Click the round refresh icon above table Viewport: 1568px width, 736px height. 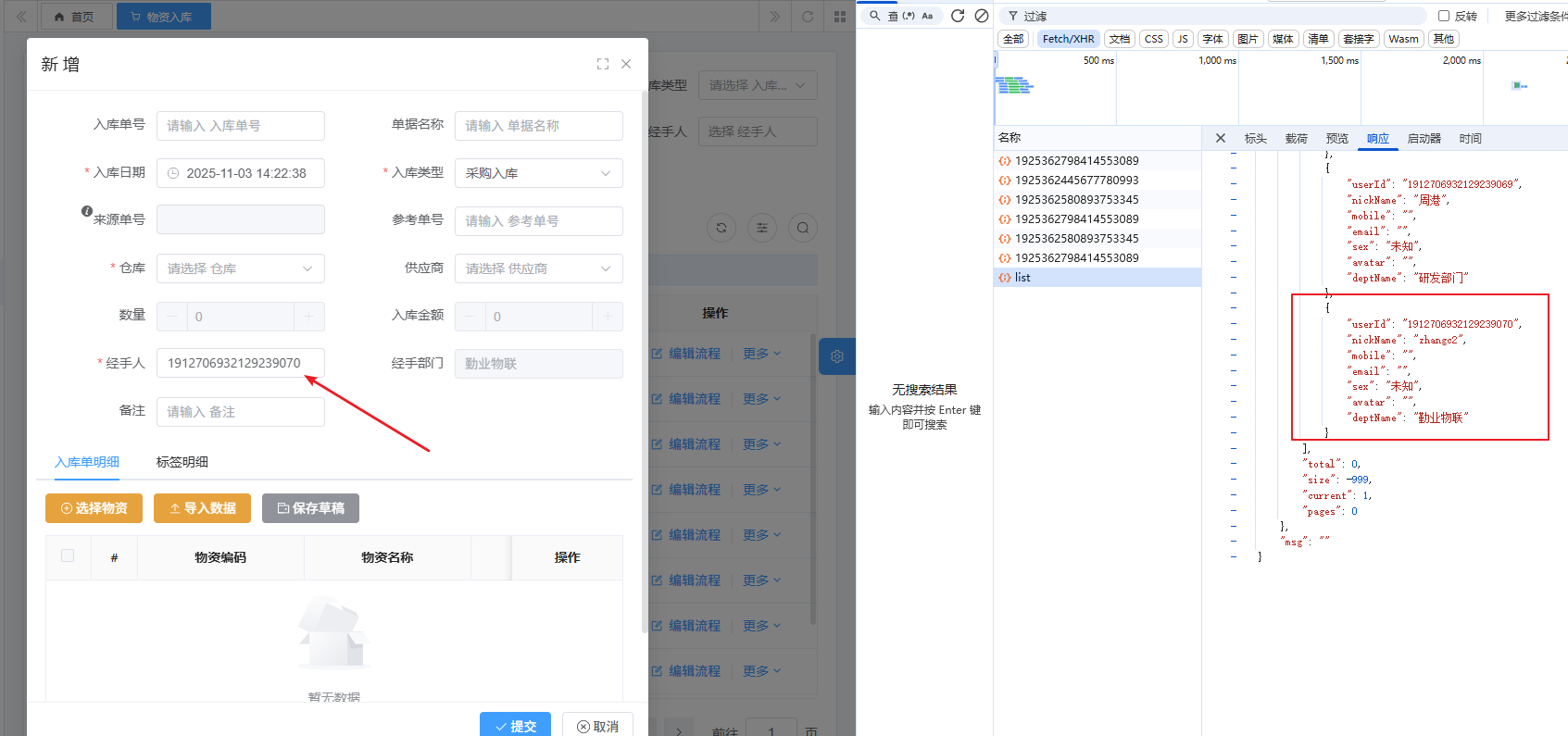(x=721, y=228)
